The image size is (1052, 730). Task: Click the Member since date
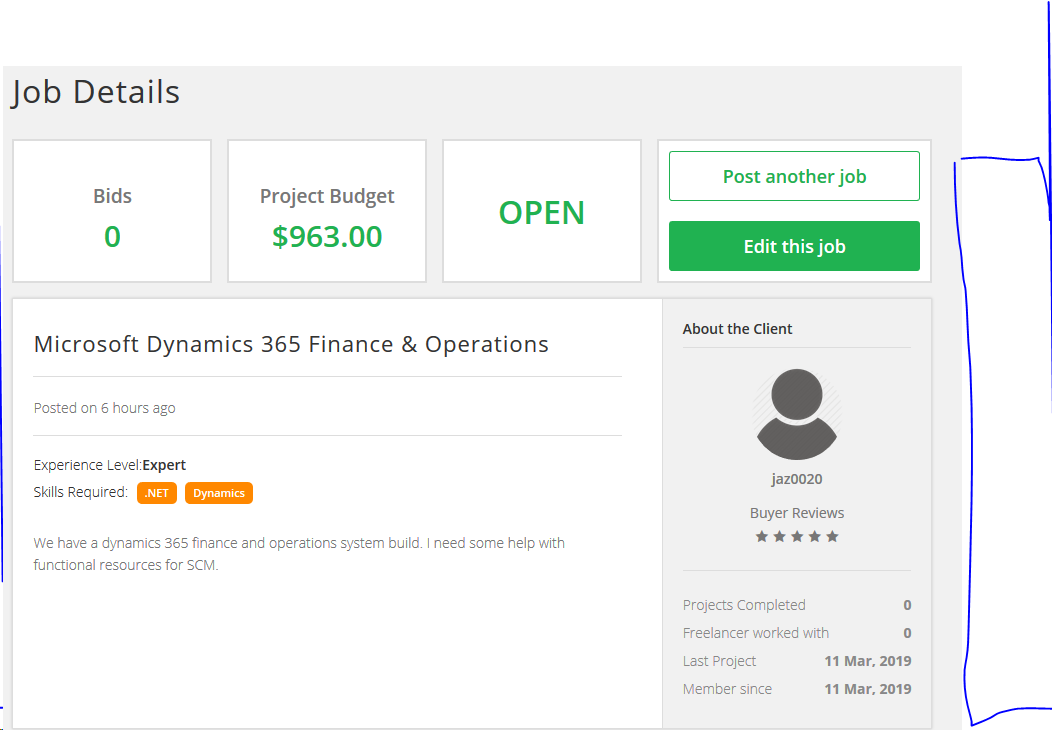[x=867, y=689]
